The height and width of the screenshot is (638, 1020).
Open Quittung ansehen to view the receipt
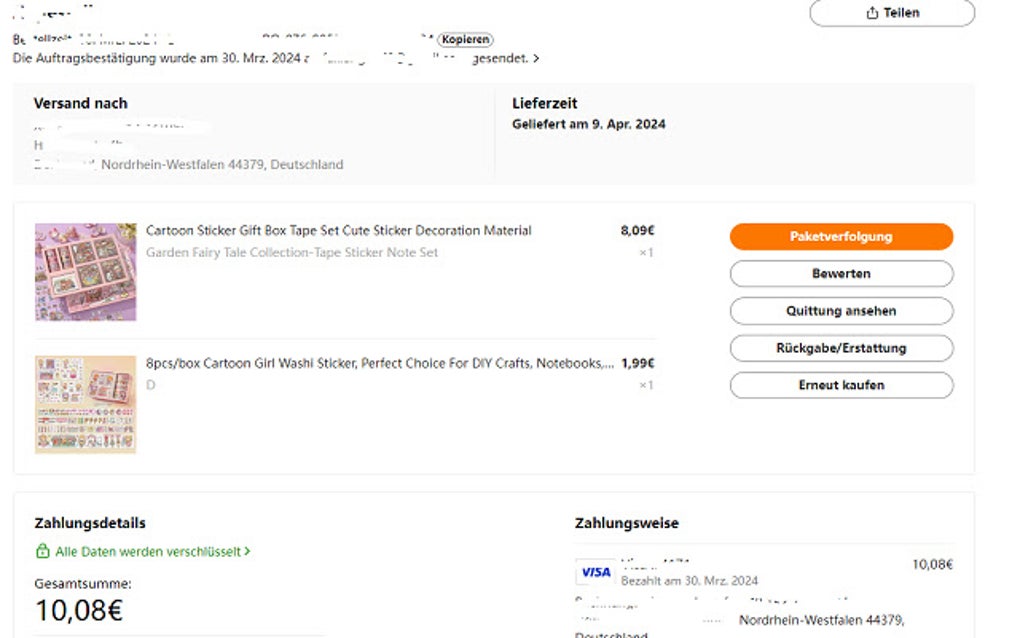click(x=841, y=311)
